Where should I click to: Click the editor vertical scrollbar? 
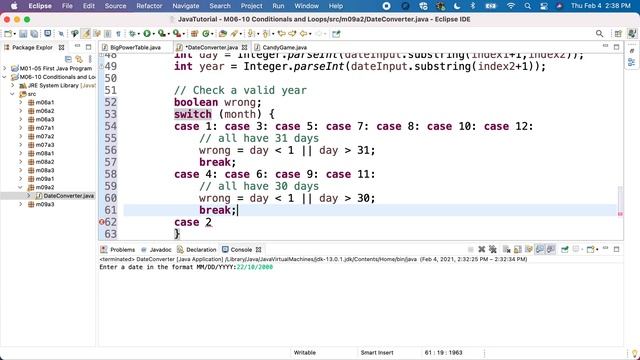coord(620,199)
